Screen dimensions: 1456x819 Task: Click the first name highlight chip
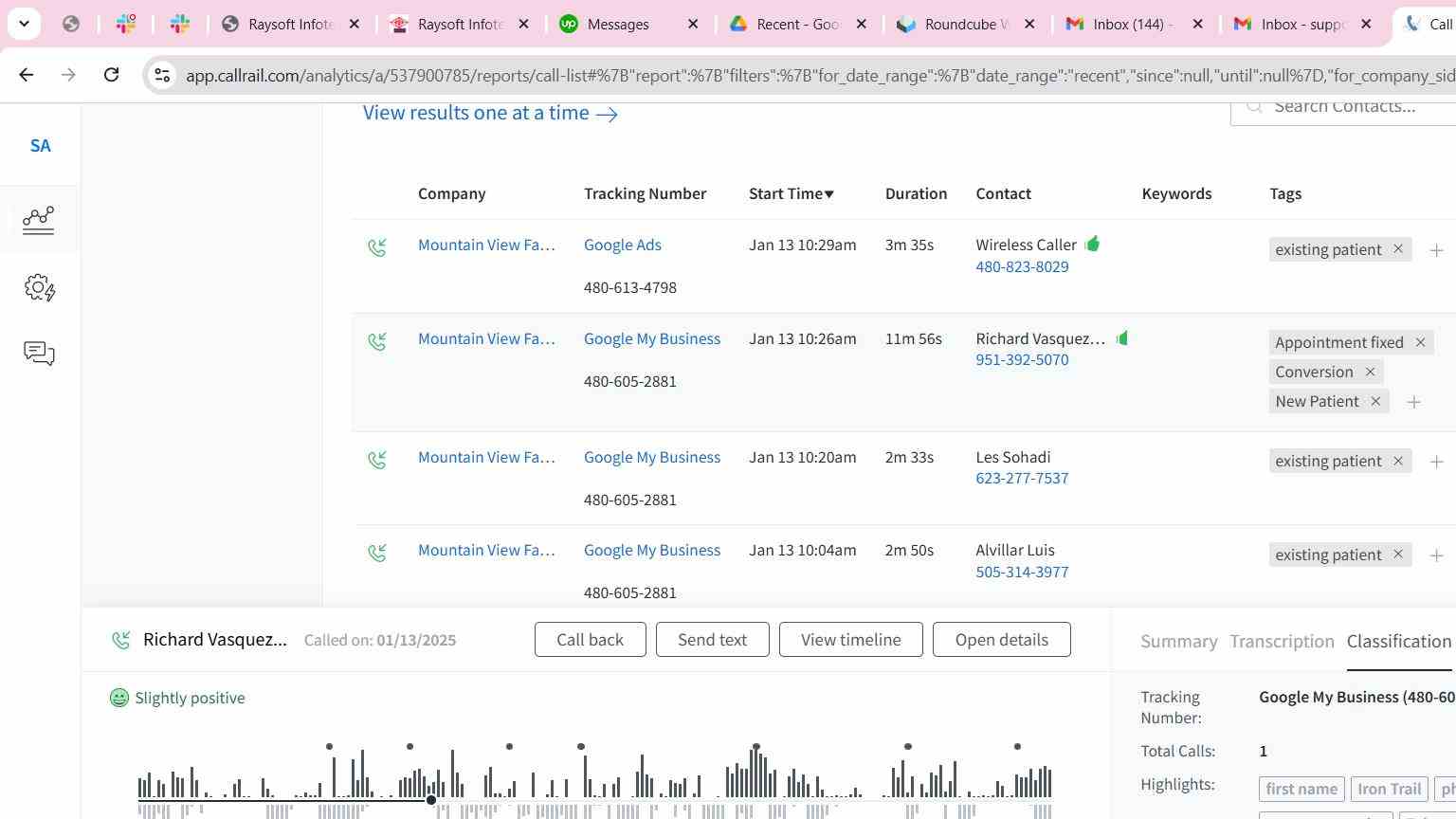click(x=1301, y=789)
